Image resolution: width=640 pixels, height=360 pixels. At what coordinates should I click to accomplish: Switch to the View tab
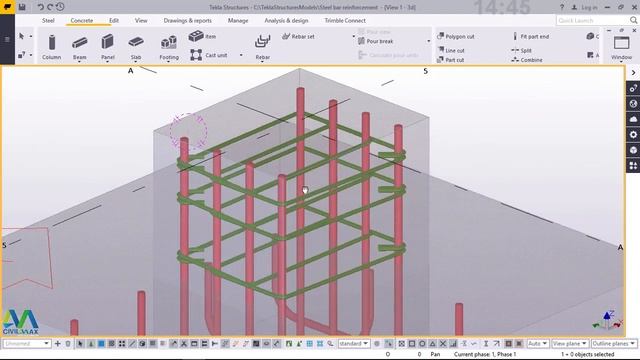[141, 20]
